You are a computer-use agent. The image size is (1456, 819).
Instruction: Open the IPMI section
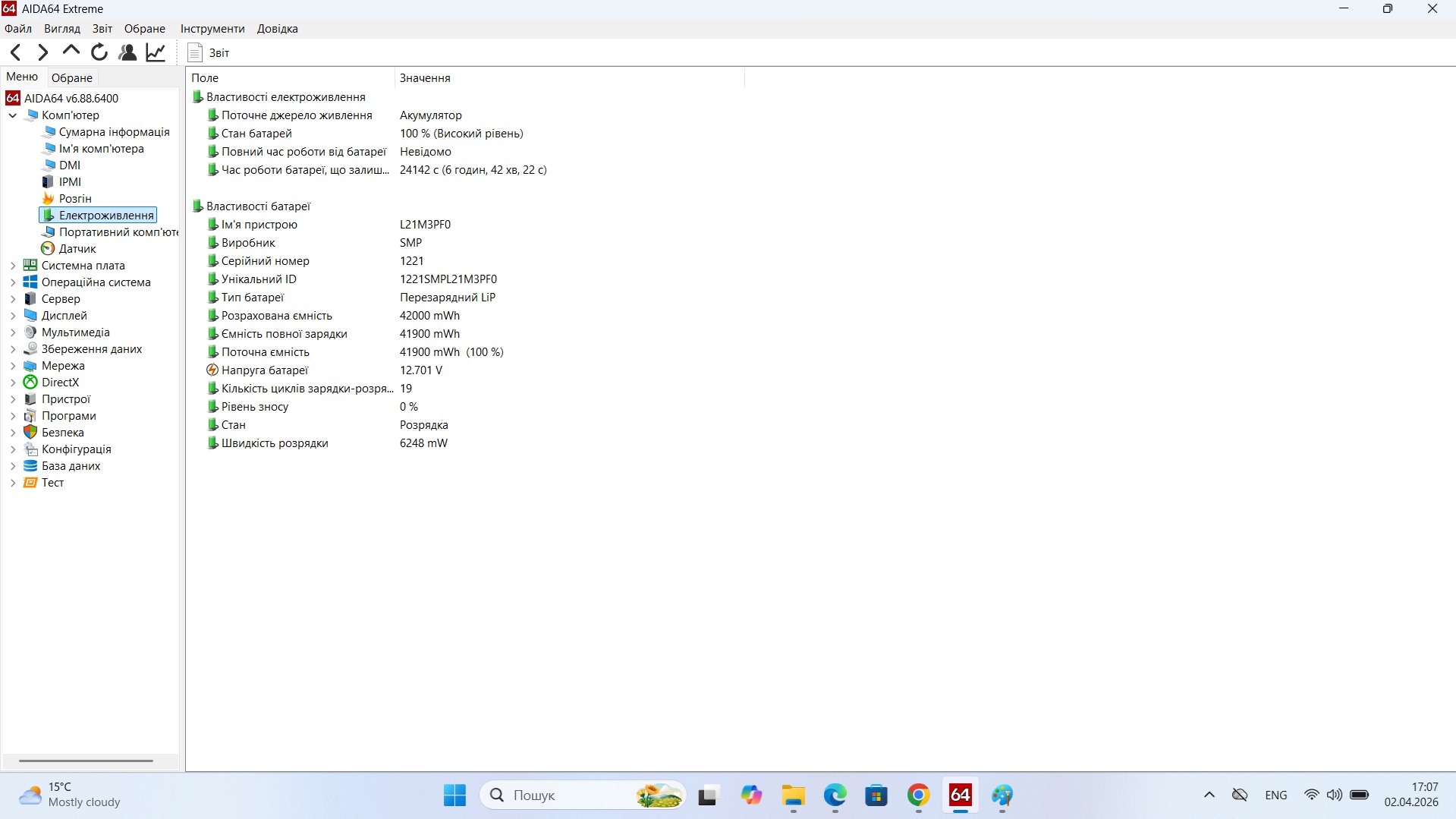click(x=69, y=181)
